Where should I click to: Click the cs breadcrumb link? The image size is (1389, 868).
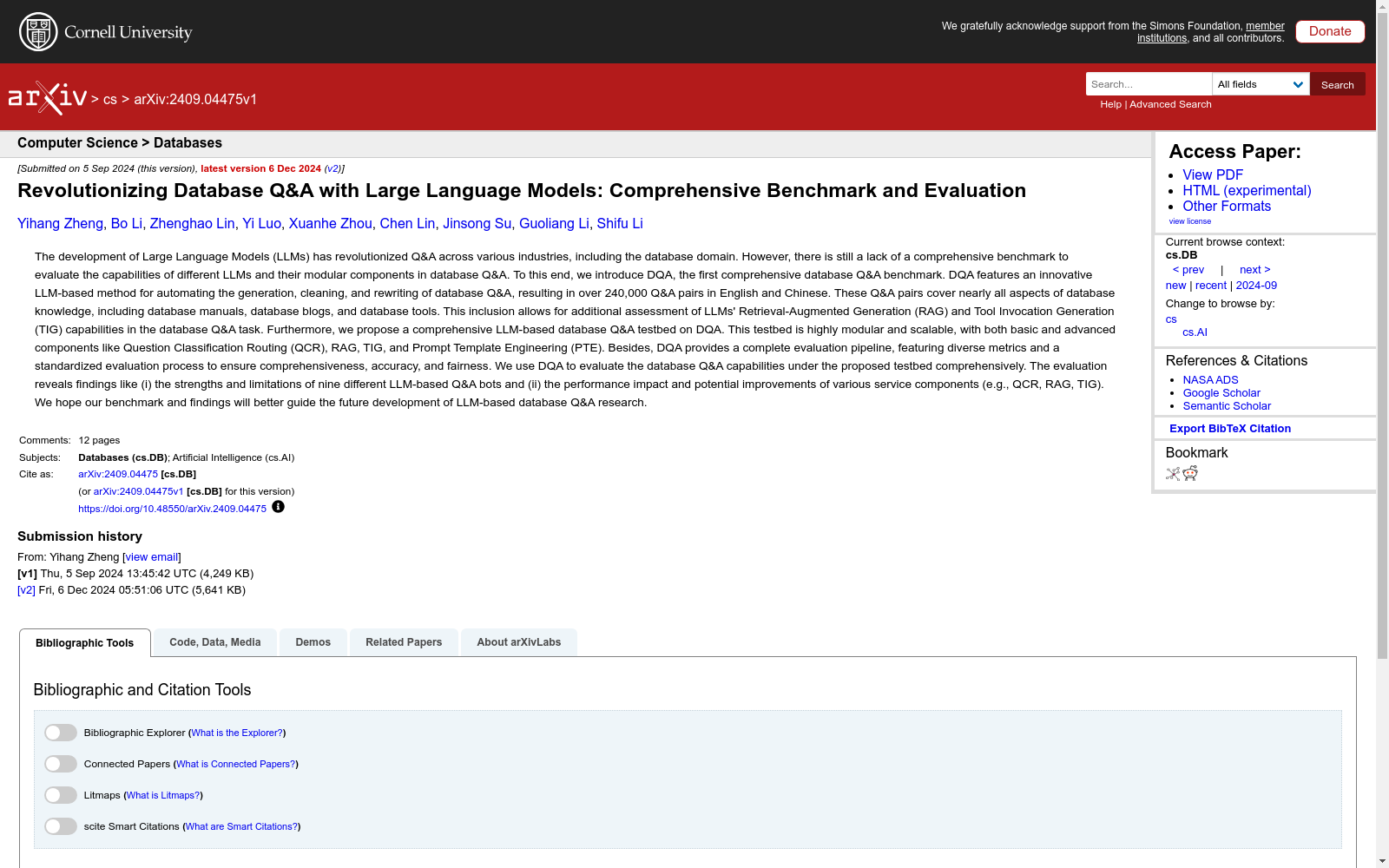[x=110, y=100]
